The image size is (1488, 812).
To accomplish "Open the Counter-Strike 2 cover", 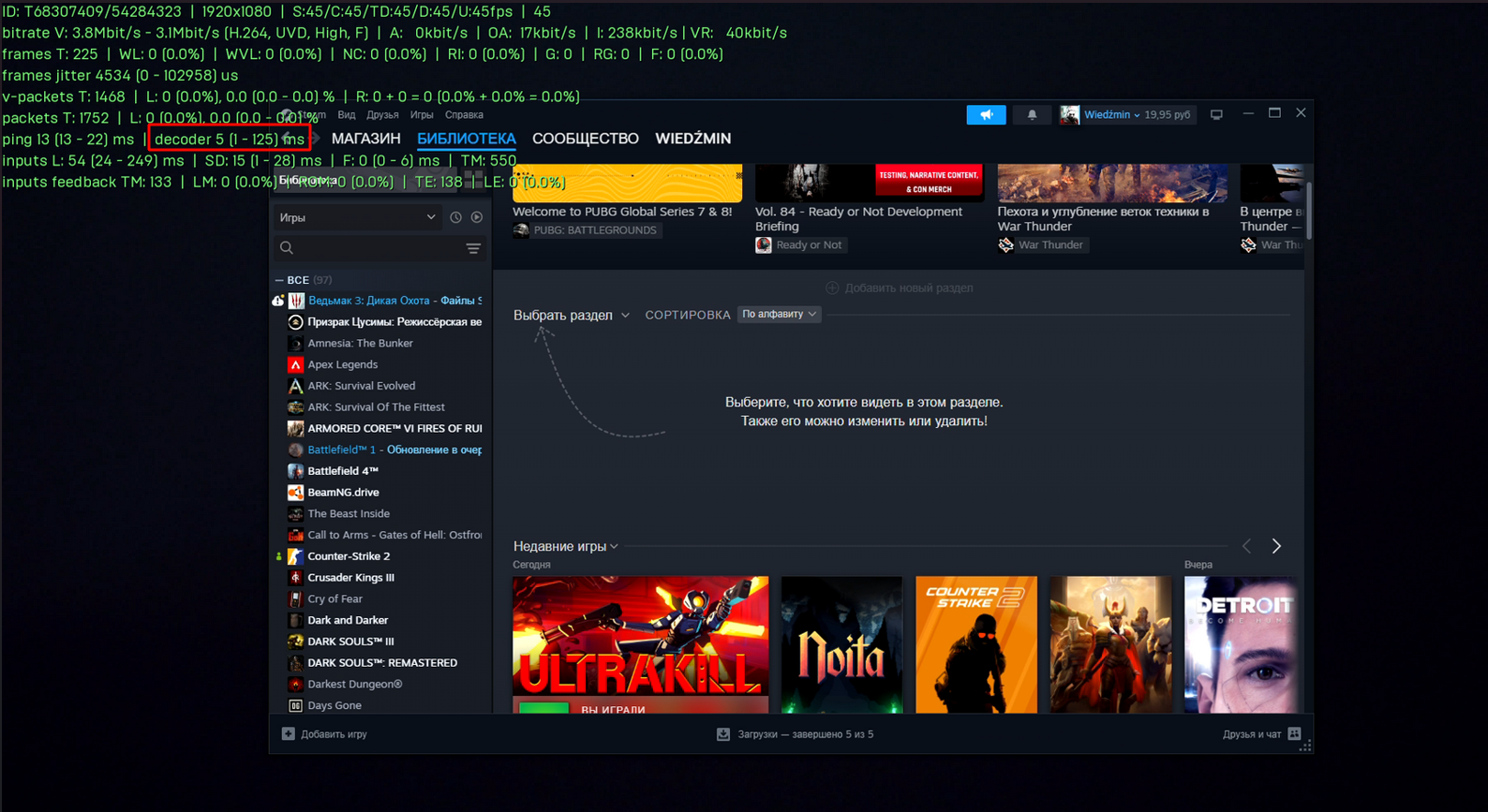I will pyautogui.click(x=976, y=644).
